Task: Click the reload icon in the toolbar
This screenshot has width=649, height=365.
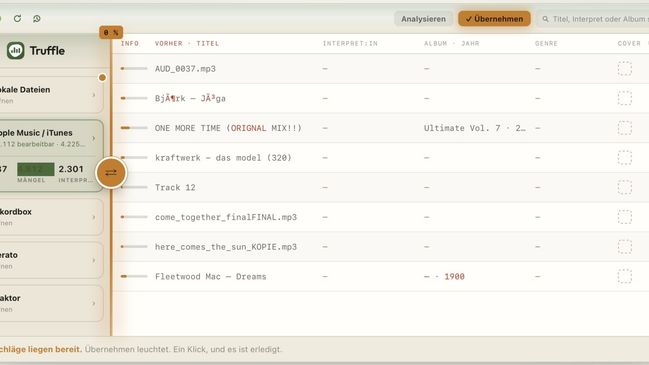Action: point(17,19)
